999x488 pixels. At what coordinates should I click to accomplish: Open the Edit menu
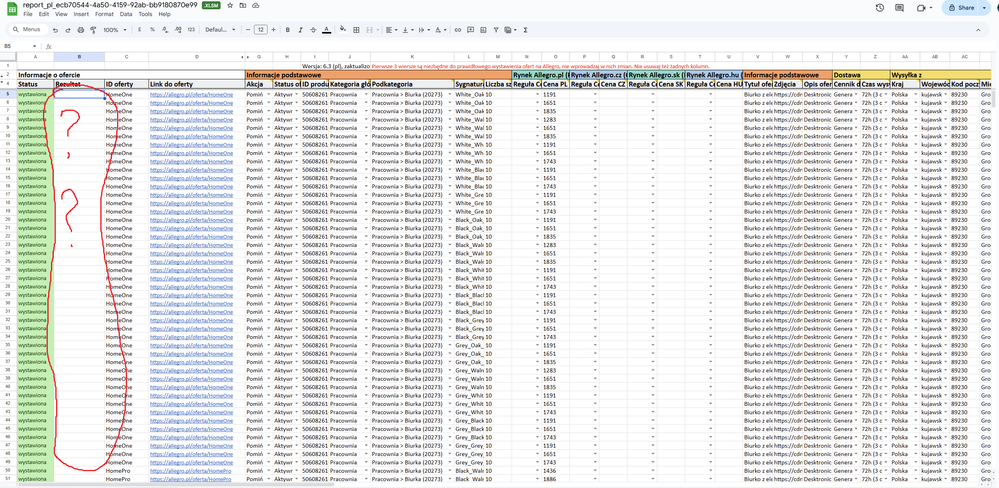tap(43, 14)
